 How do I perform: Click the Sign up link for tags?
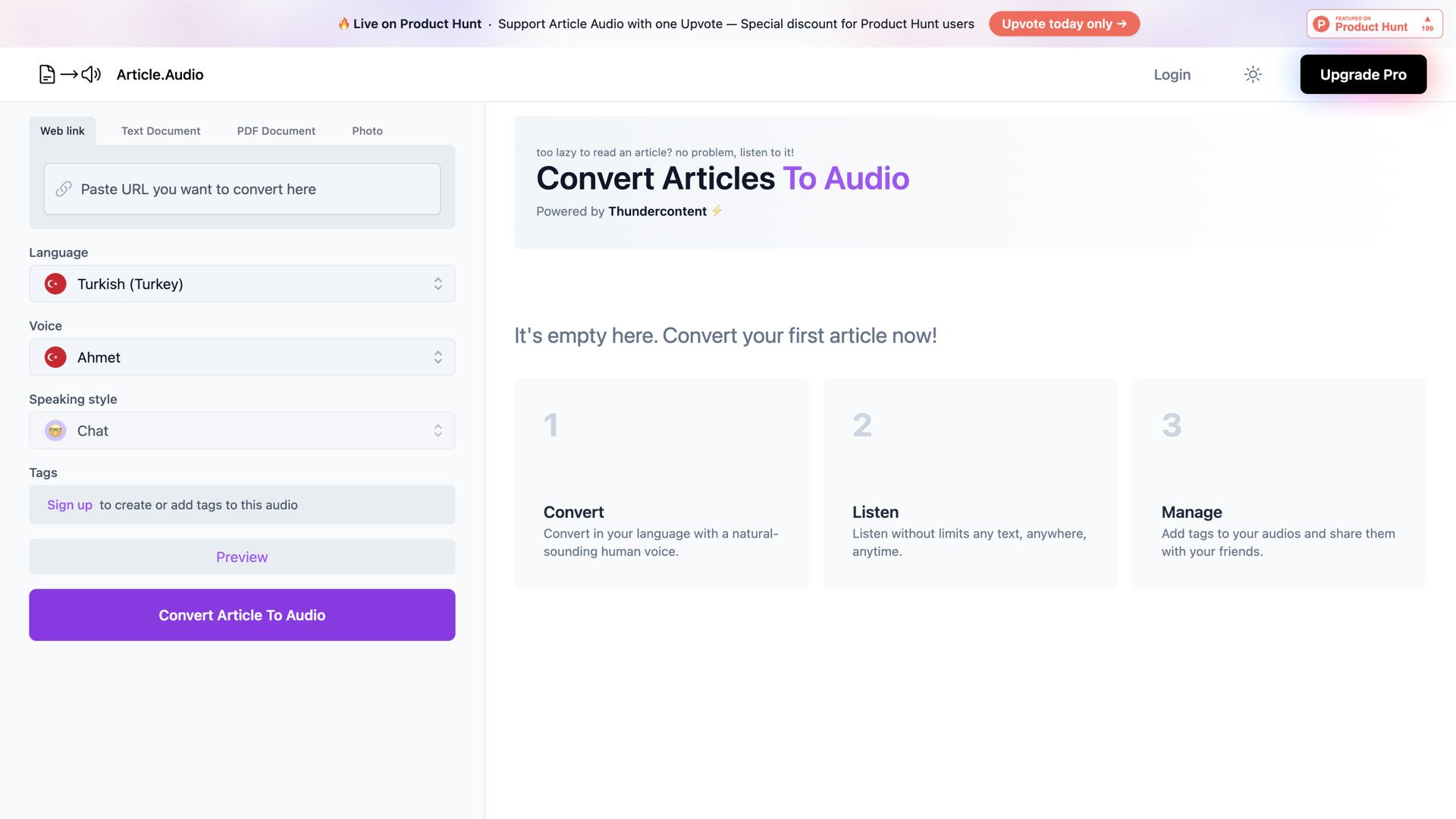69,504
